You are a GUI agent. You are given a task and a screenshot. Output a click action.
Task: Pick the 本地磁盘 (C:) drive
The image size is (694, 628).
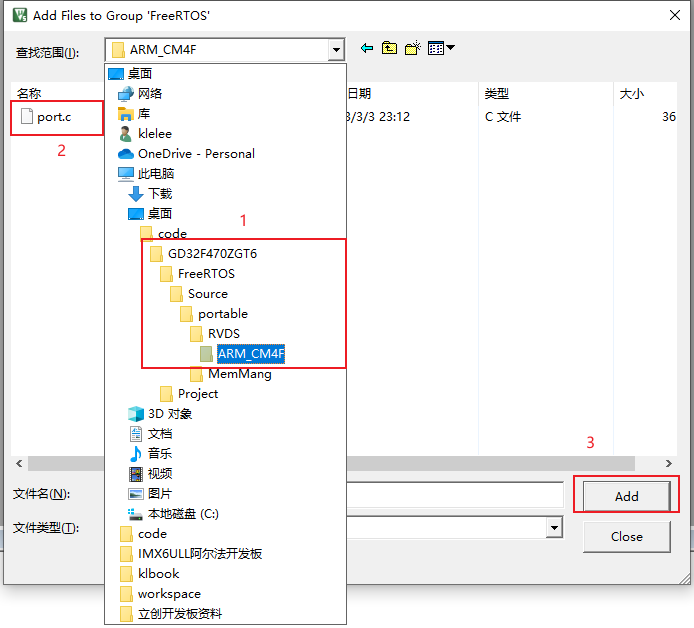(x=182, y=514)
